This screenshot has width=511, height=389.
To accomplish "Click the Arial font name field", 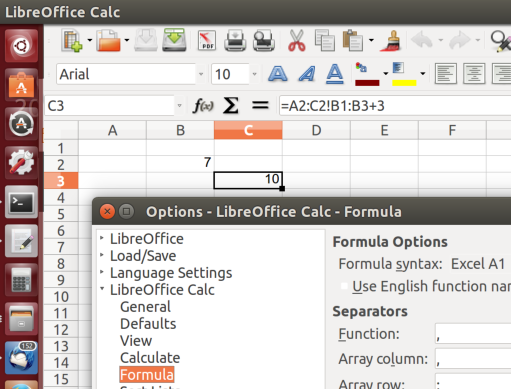I will click(x=126, y=74).
